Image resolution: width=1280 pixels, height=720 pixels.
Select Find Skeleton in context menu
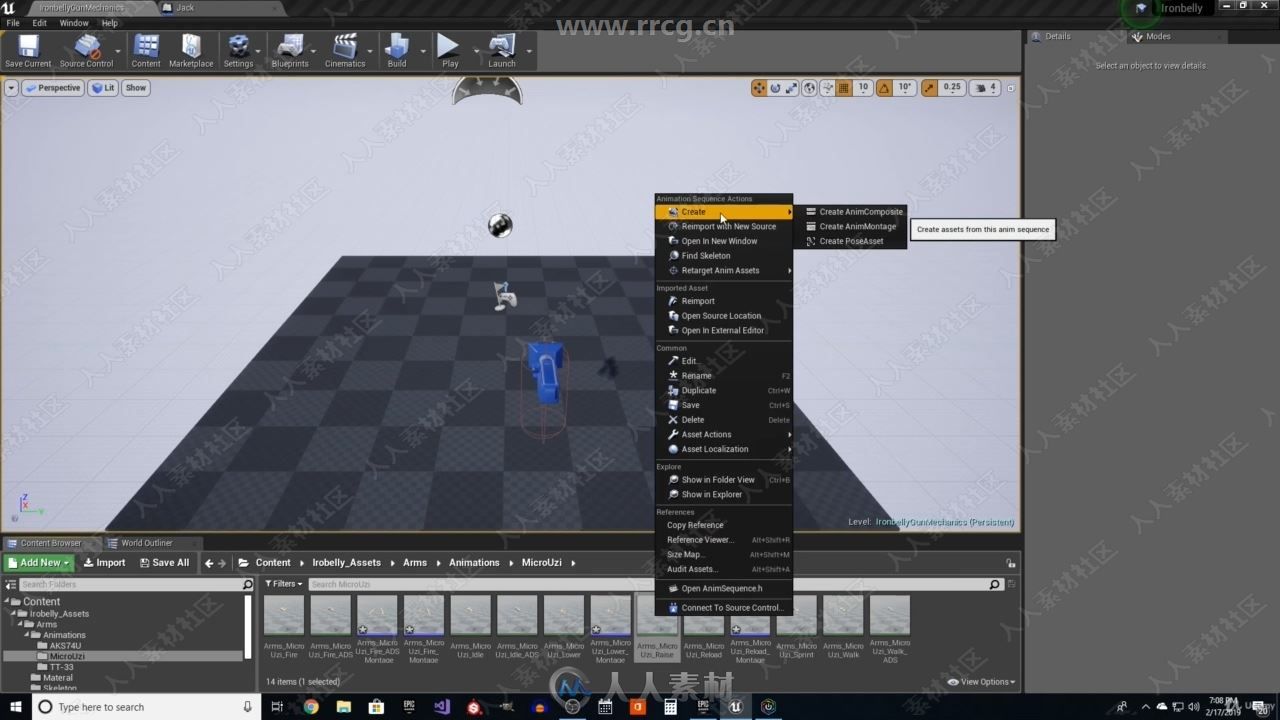click(723, 256)
